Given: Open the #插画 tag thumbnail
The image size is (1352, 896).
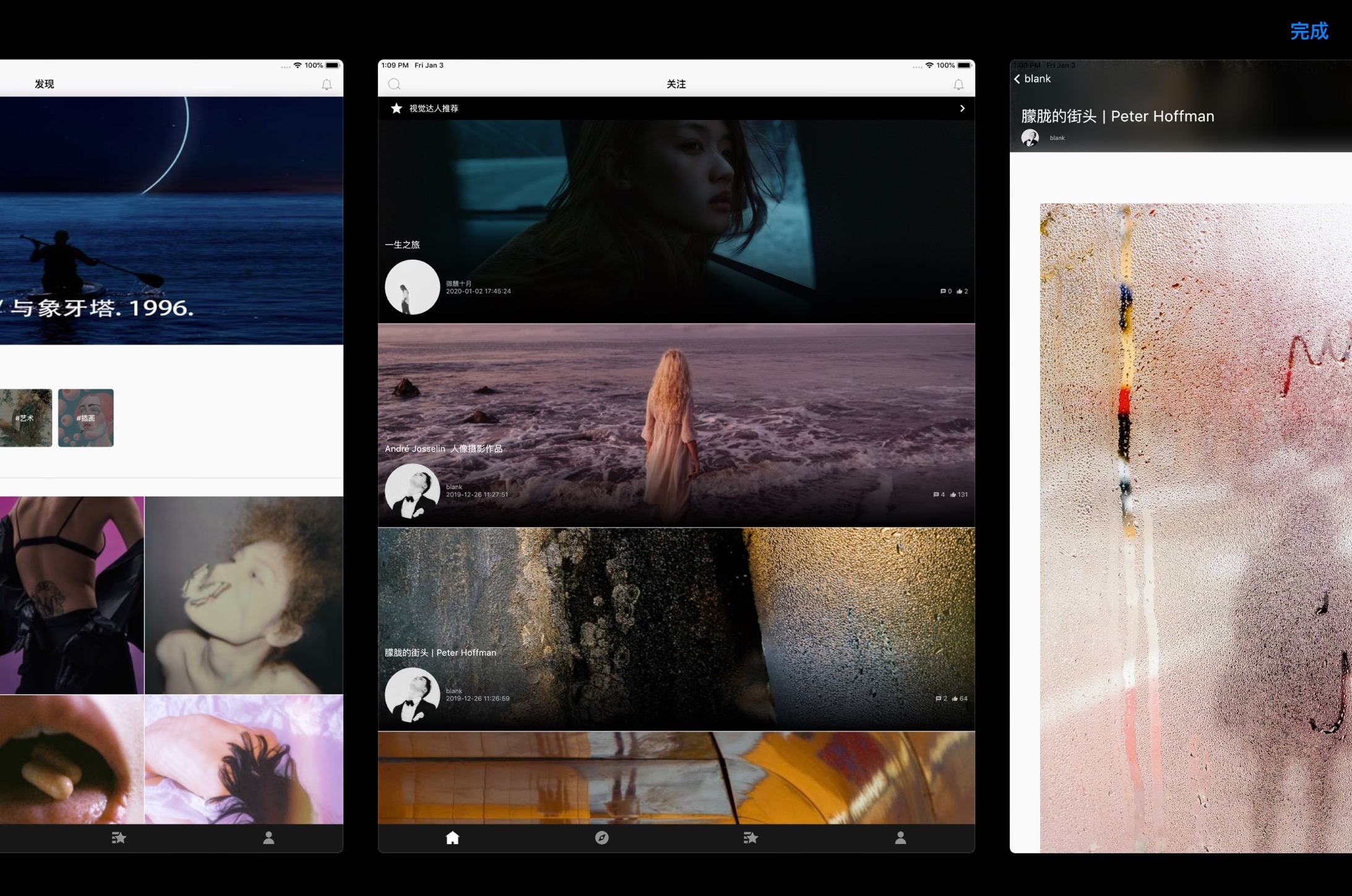Looking at the screenshot, I should (x=86, y=418).
